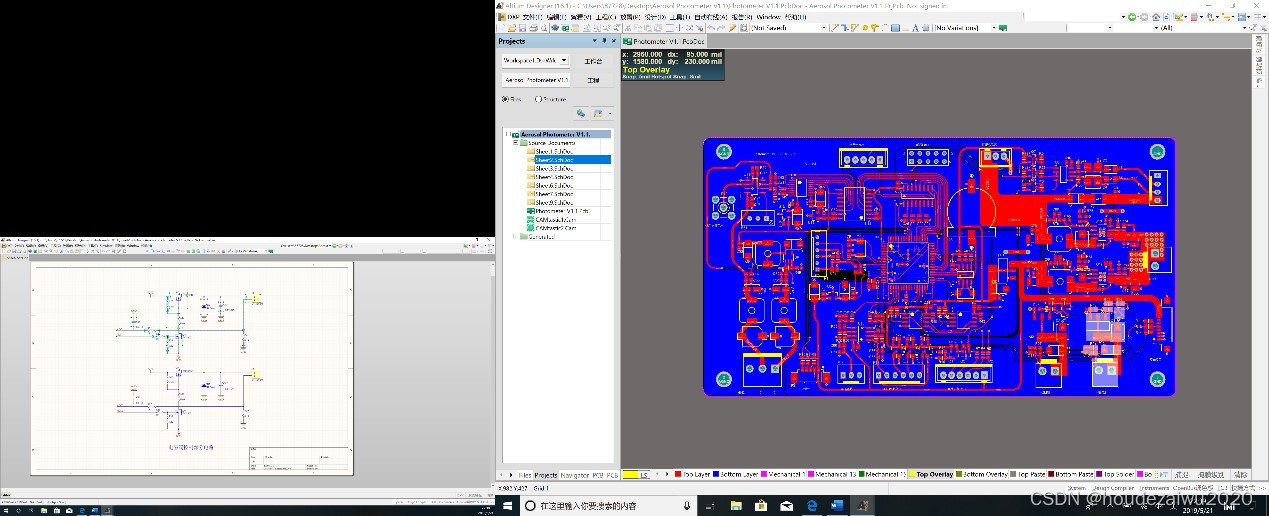Select the Top Paste layer tab
Viewport: 1269px width, 516px height.
point(1028,474)
